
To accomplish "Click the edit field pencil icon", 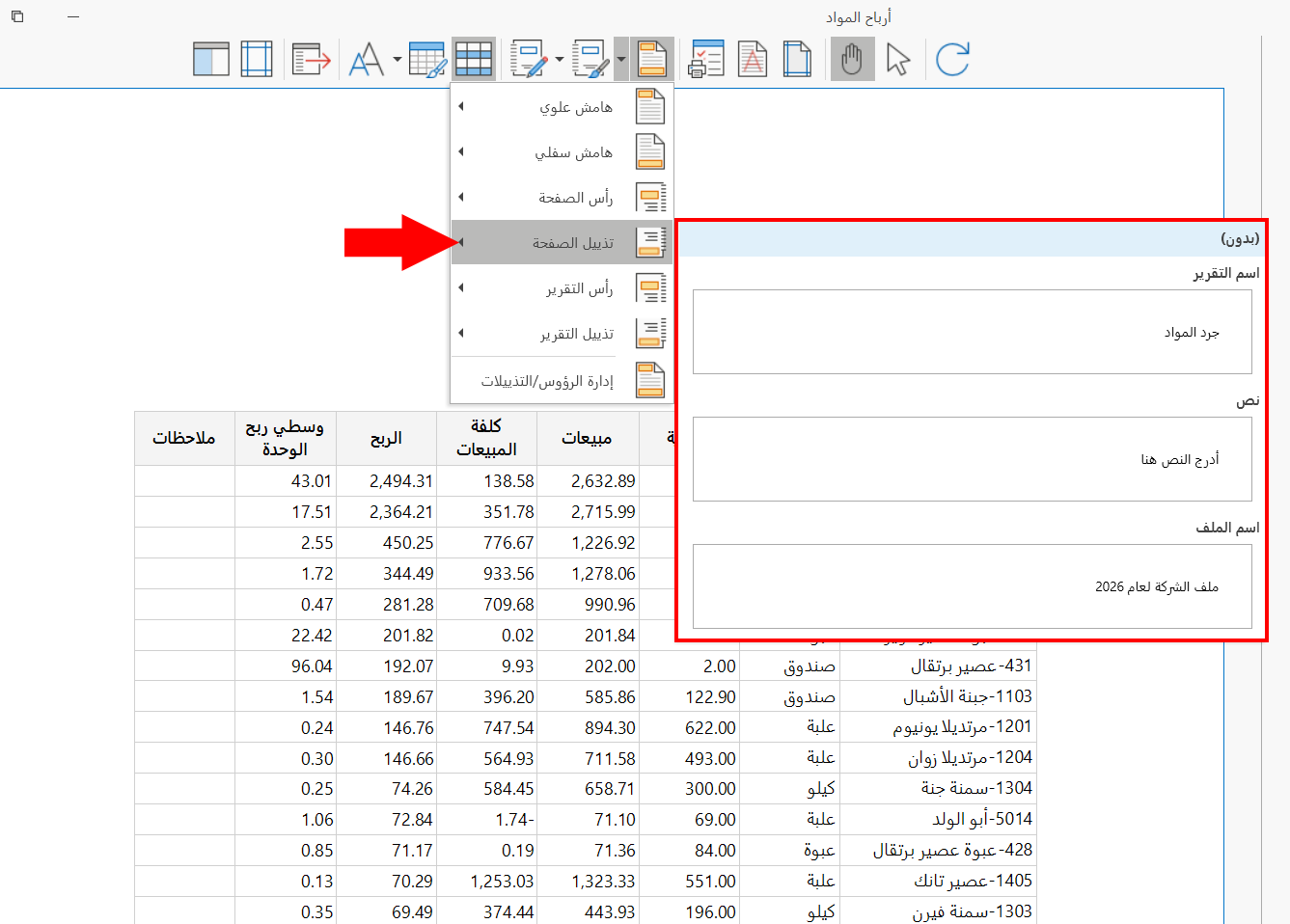I will pyautogui.click(x=530, y=59).
